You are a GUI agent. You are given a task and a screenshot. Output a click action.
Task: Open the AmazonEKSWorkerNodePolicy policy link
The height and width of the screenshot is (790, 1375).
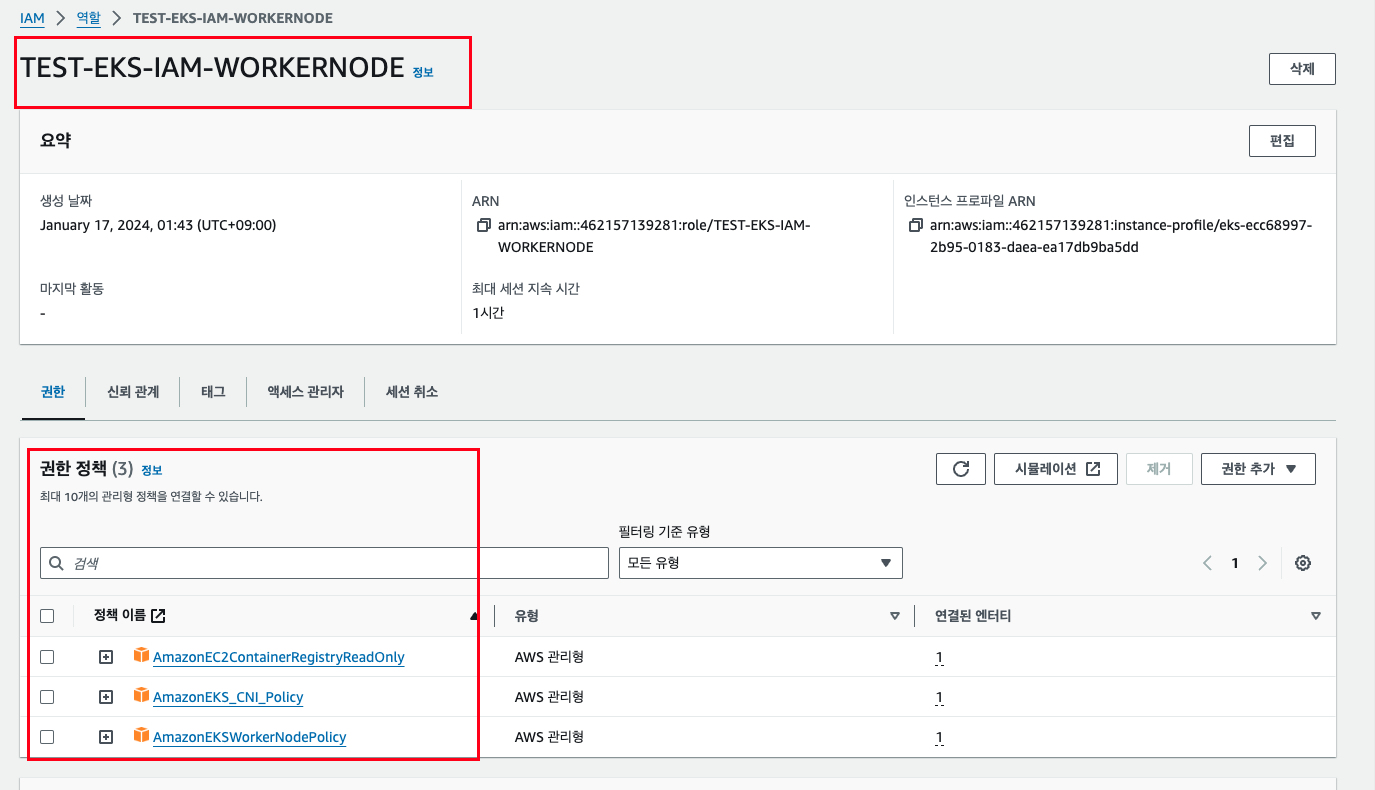coord(250,737)
